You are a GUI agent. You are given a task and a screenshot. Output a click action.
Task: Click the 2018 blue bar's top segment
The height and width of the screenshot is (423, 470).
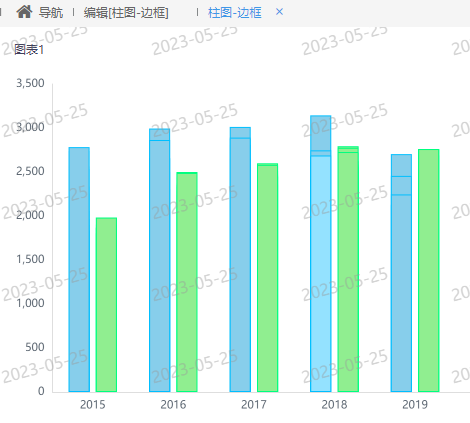(x=321, y=133)
